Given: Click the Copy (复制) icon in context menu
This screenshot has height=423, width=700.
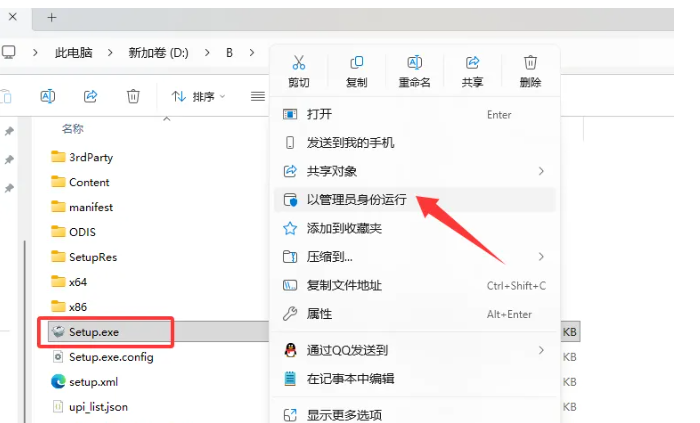Looking at the screenshot, I should 356,63.
